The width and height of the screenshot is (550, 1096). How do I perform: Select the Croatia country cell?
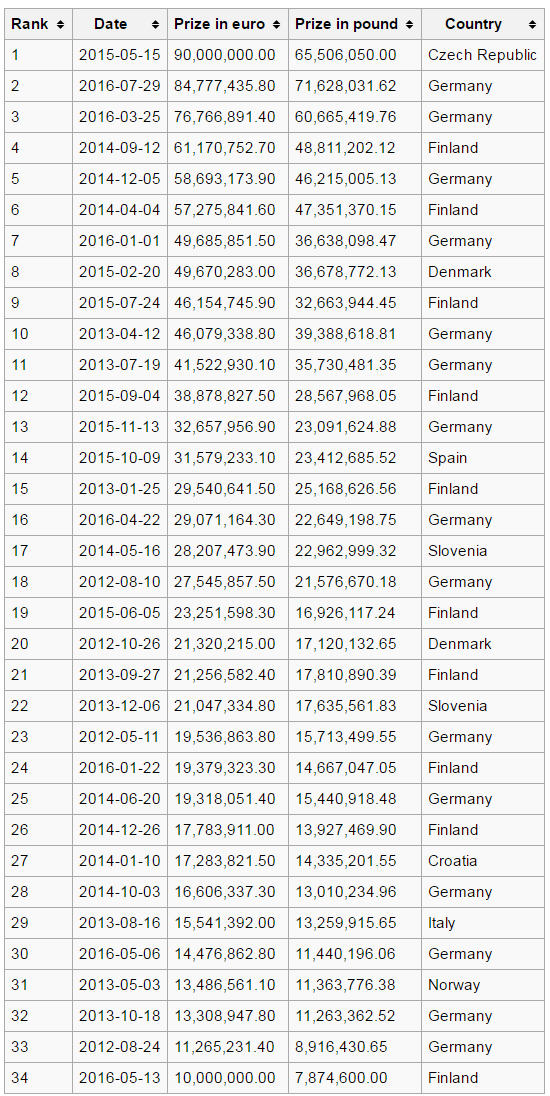pos(483,860)
